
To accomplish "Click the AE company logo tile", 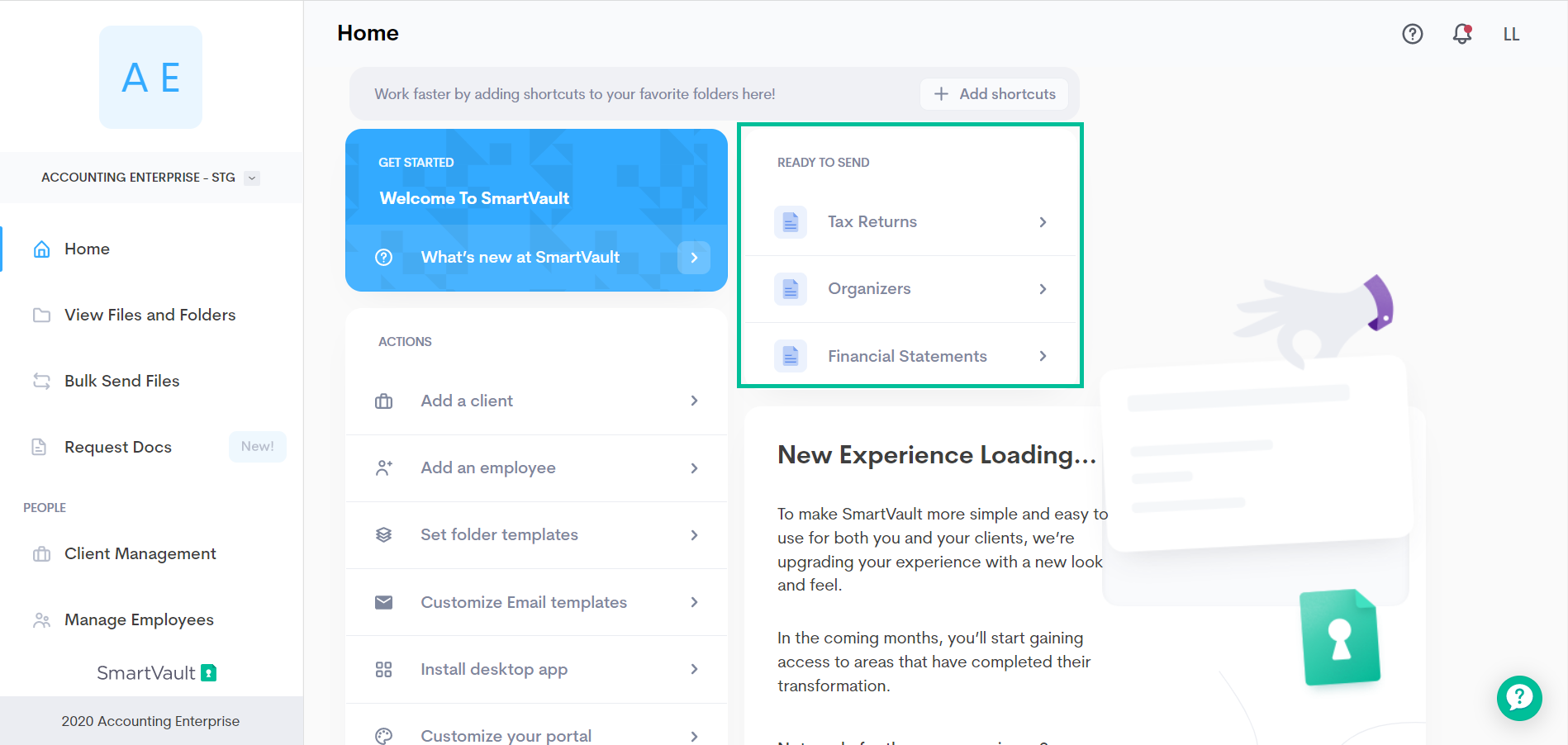I will [x=150, y=78].
